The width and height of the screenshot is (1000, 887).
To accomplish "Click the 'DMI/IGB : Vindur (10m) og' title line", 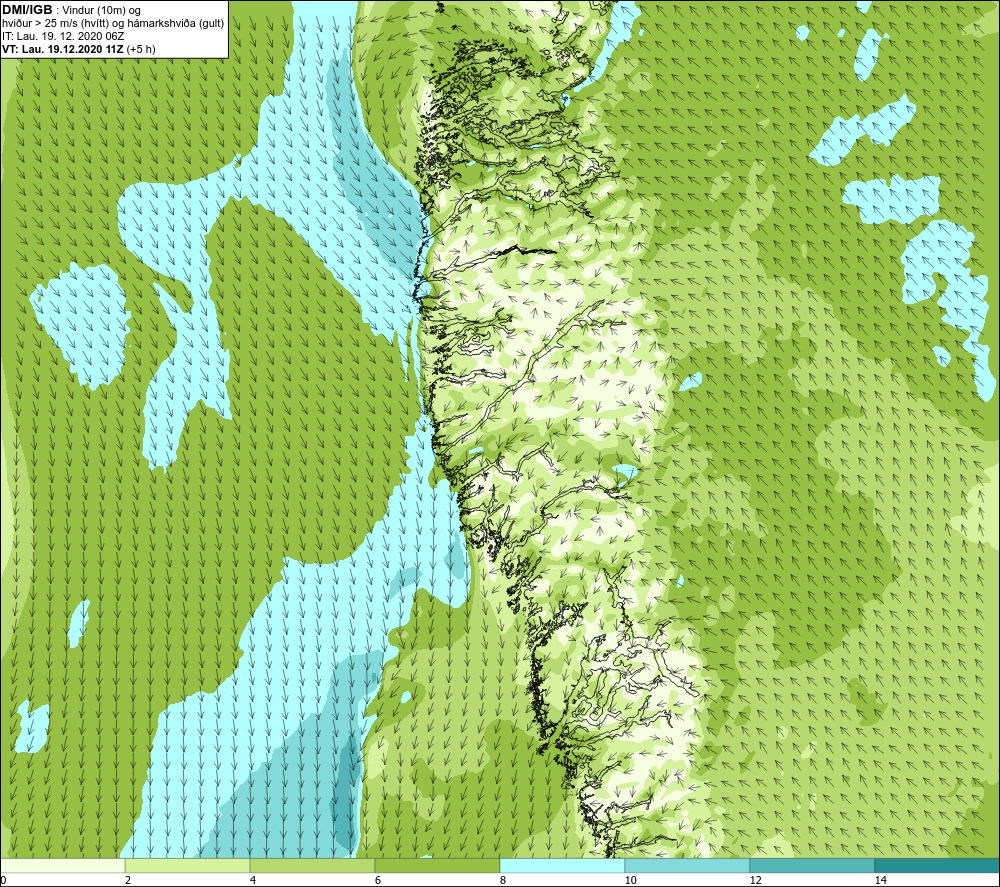I will [x=71, y=10].
